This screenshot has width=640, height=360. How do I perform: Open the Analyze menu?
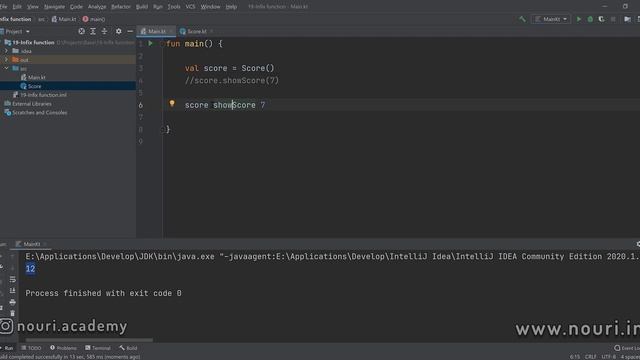coord(97,7)
